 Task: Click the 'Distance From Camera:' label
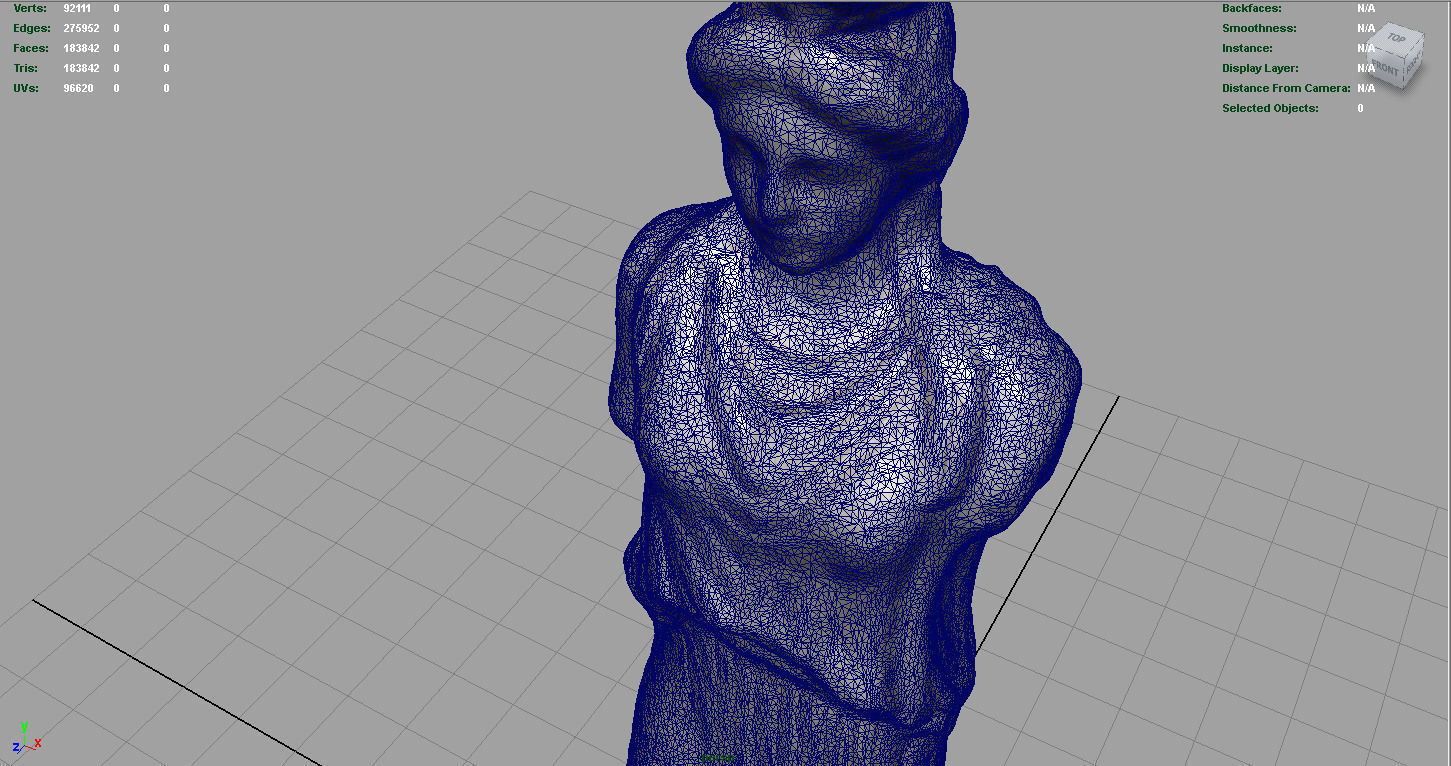(x=1286, y=88)
